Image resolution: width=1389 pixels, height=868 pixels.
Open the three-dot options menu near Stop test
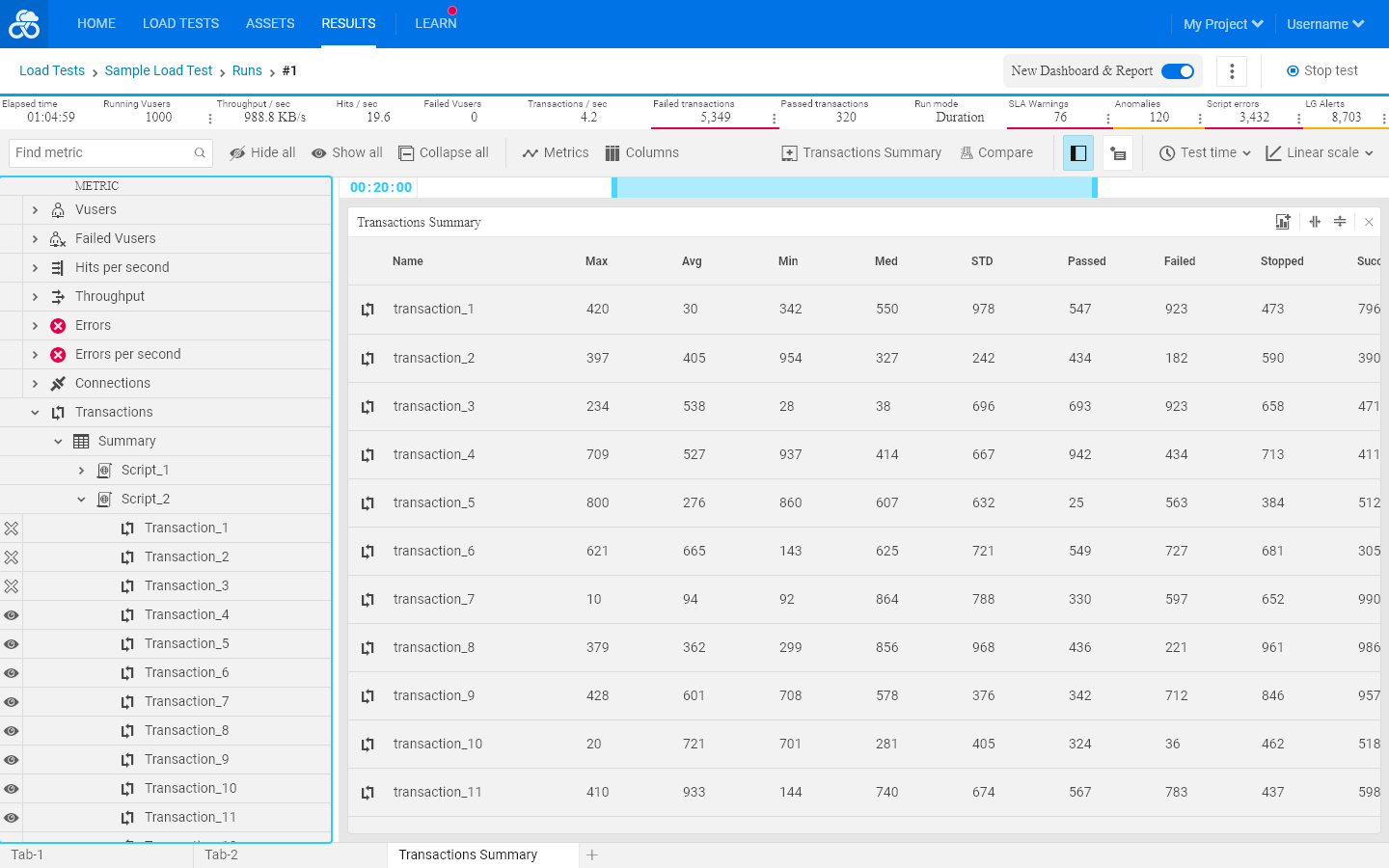(1232, 71)
